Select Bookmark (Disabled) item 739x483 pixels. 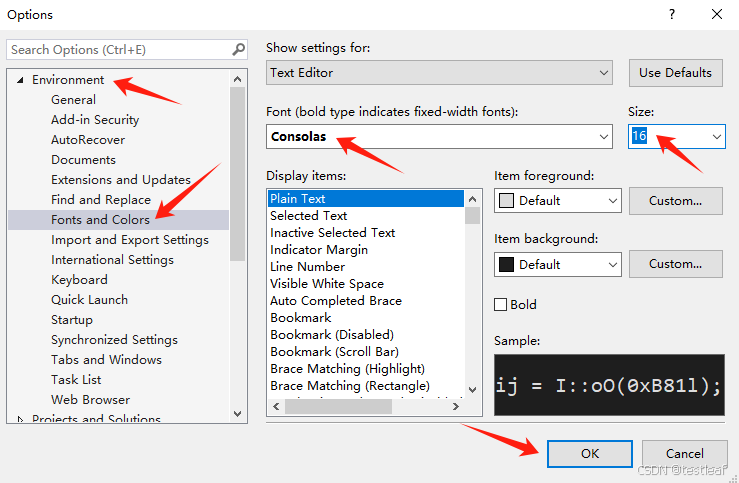[332, 335]
